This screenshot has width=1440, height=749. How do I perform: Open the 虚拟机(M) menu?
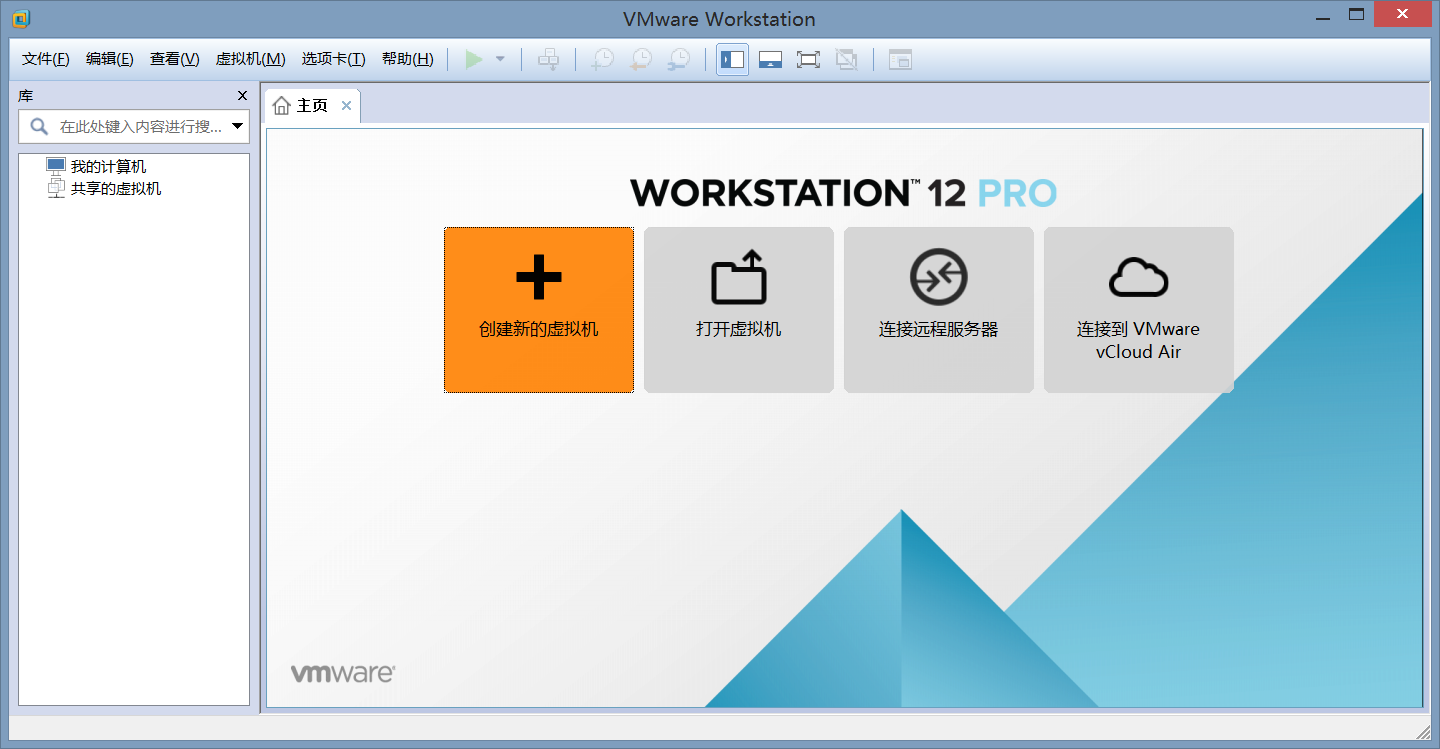pyautogui.click(x=251, y=59)
